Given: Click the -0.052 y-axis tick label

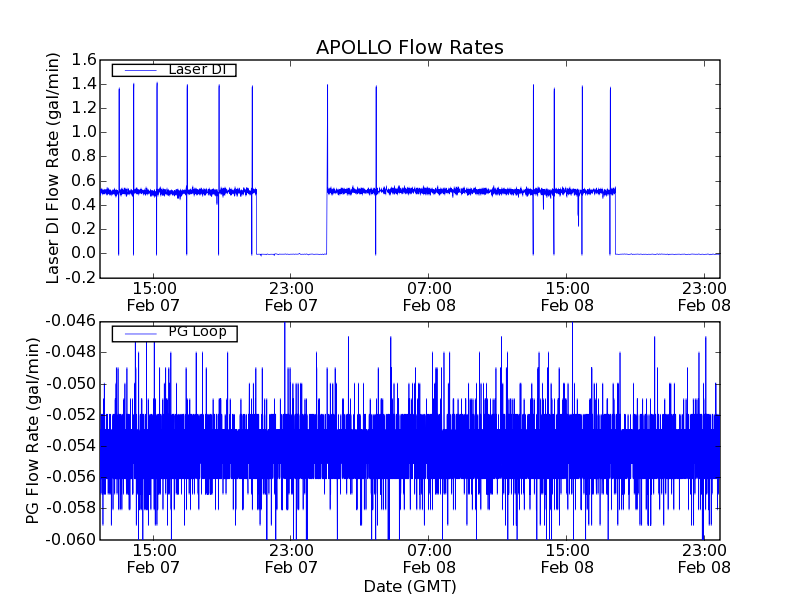Looking at the screenshot, I should (x=71, y=414).
